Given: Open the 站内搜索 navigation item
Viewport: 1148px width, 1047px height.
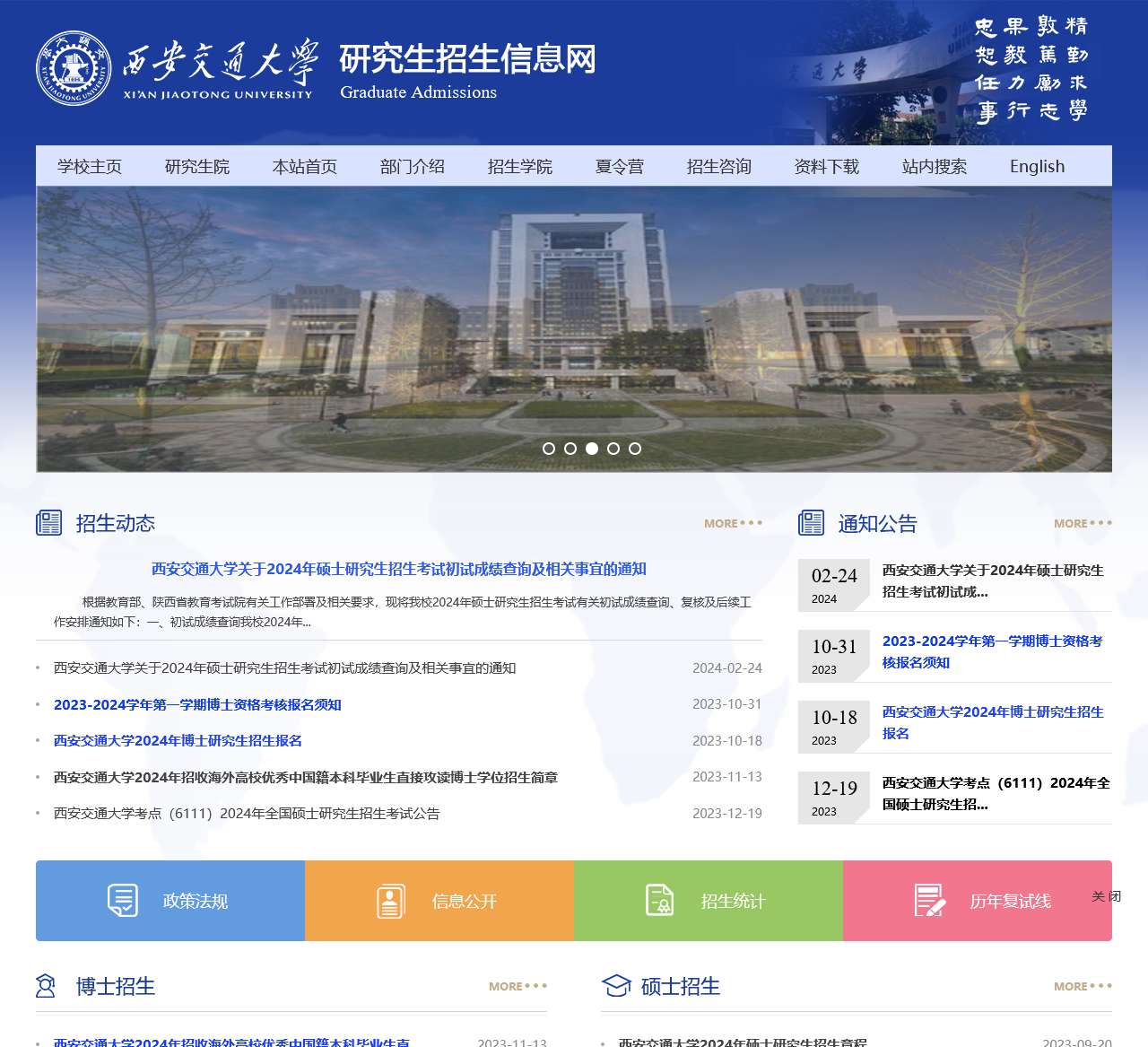Looking at the screenshot, I should tap(935, 166).
